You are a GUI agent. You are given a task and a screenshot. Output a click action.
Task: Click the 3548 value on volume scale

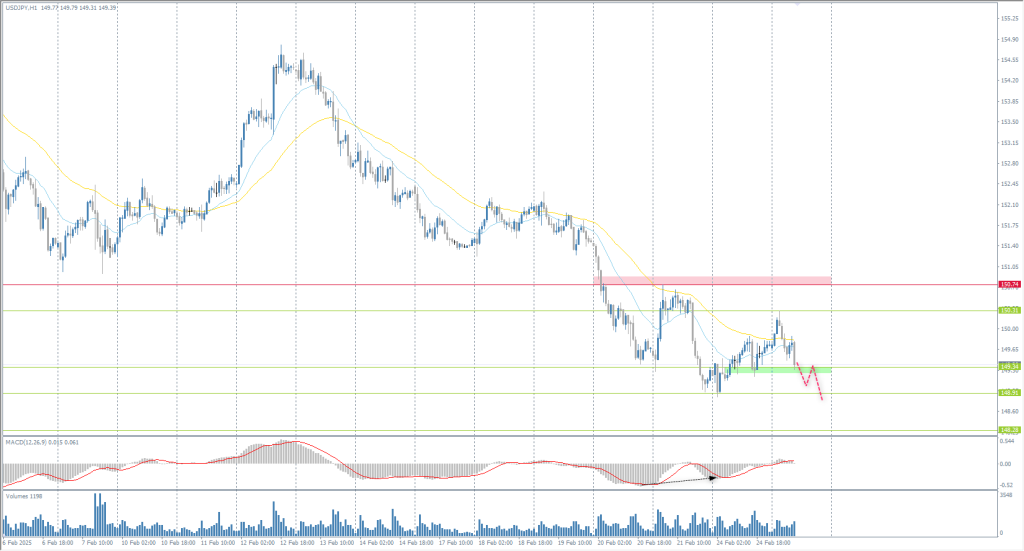(x=1007, y=494)
